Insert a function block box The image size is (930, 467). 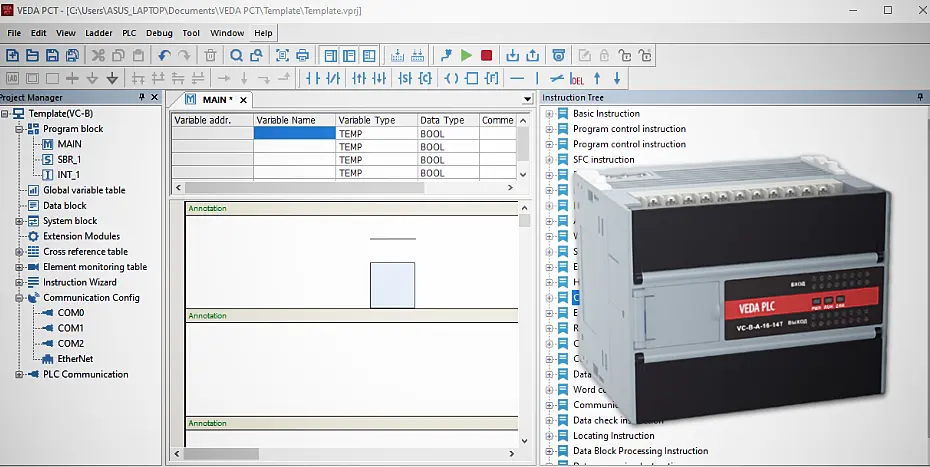[472, 78]
